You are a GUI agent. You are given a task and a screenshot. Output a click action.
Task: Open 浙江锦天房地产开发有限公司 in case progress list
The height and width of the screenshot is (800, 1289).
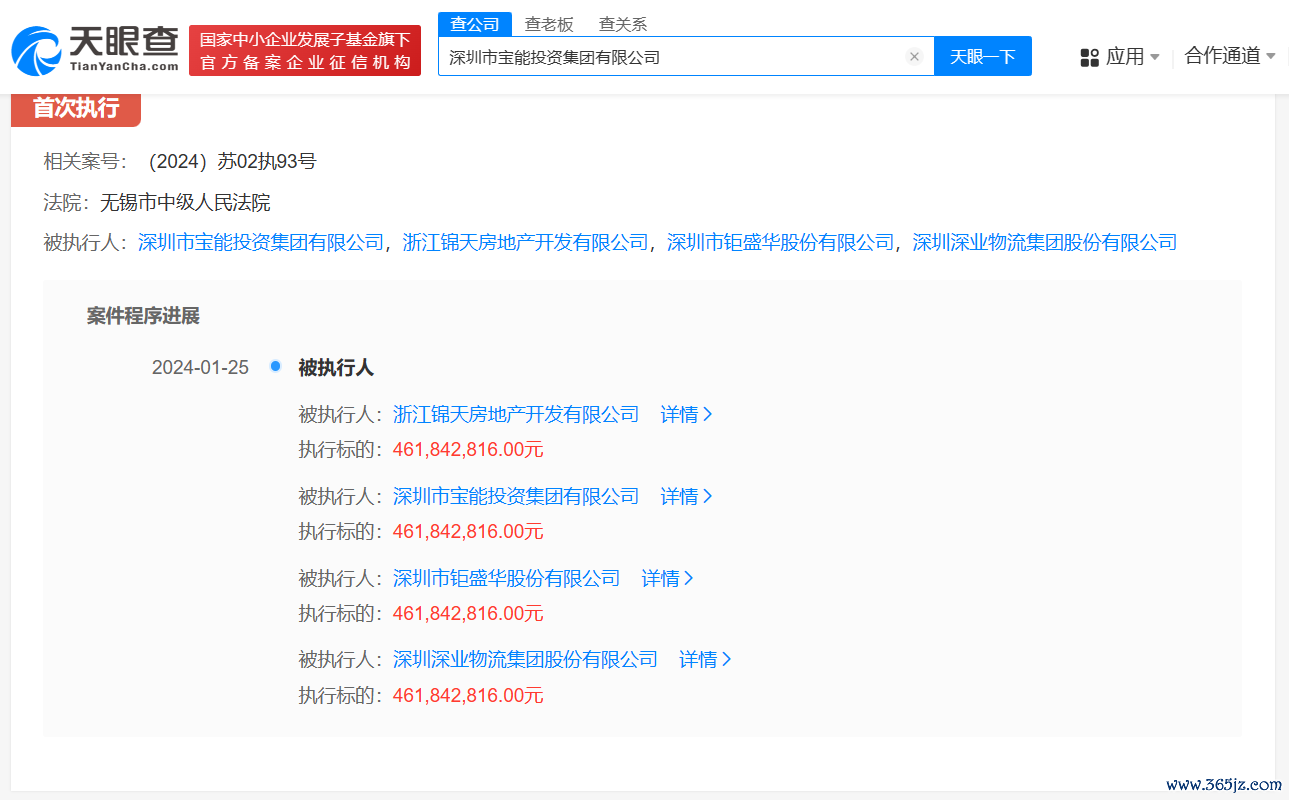[x=516, y=414]
